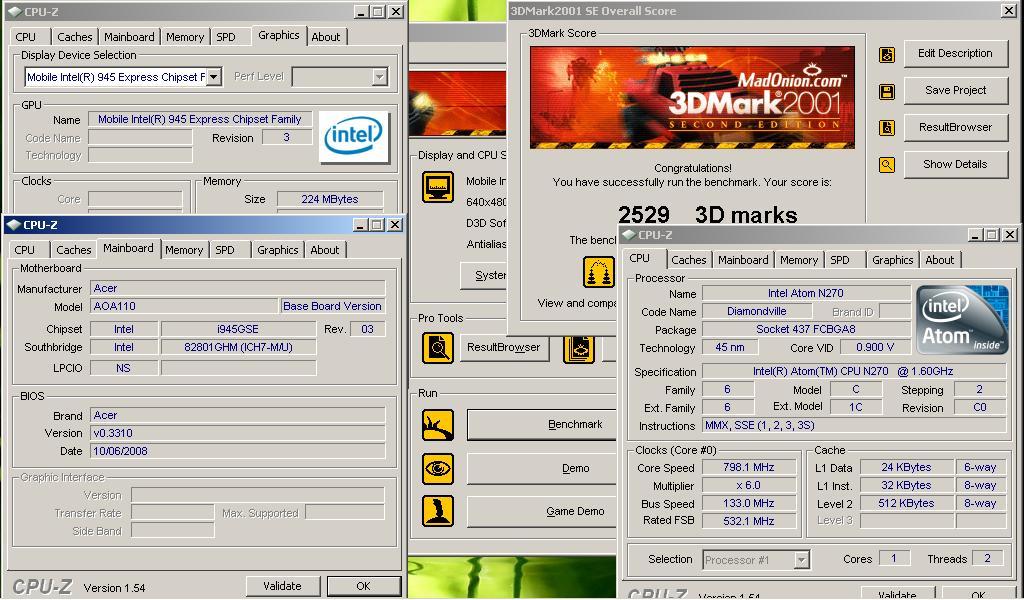Image resolution: width=1024 pixels, height=600 pixels.
Task: Click the Instructions MMX, SSE value
Action: [854, 426]
